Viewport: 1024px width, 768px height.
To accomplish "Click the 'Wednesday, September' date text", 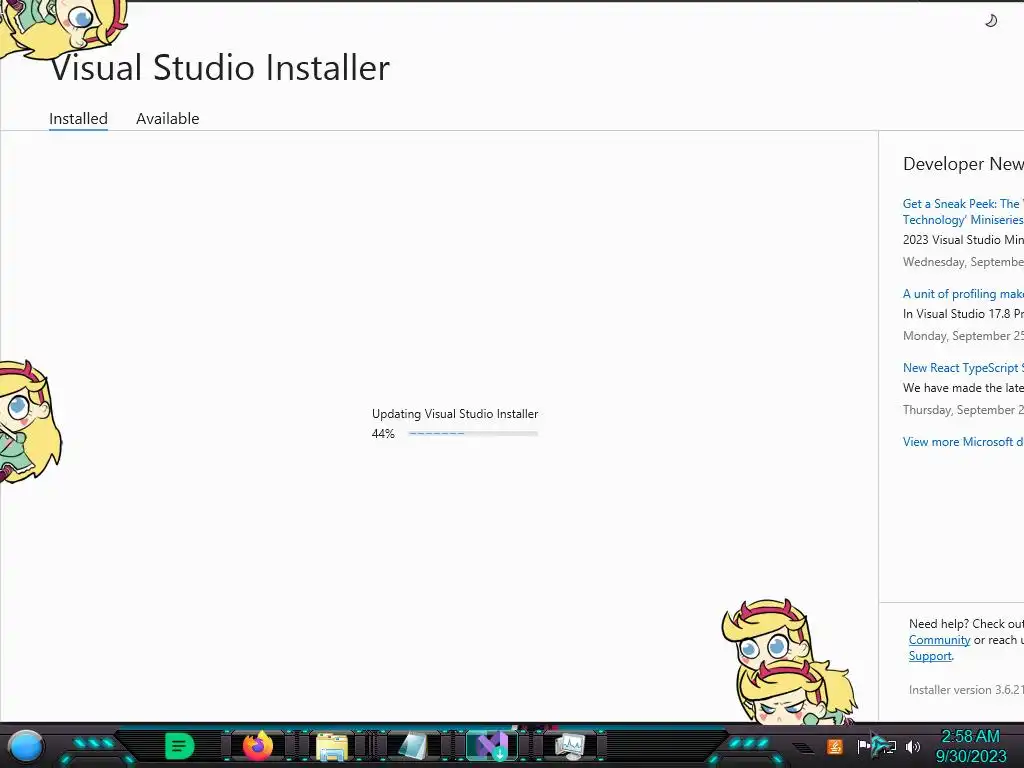I will click(963, 262).
